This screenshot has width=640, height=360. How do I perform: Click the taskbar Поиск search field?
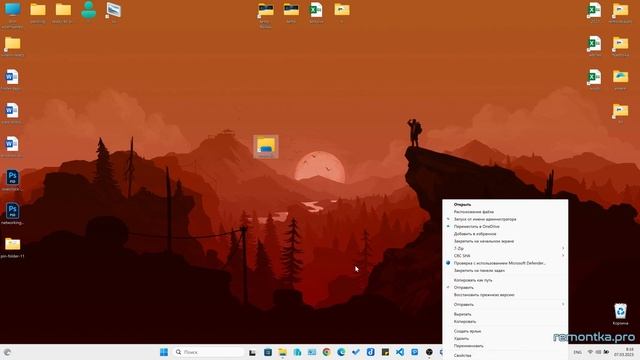pos(208,352)
